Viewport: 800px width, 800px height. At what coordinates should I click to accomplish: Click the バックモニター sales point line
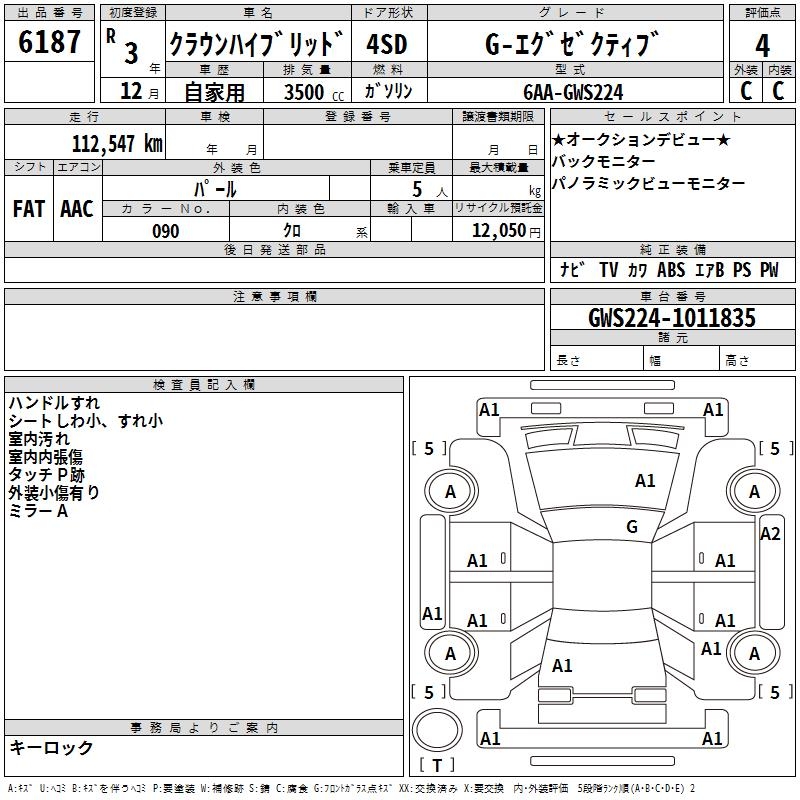[603, 161]
